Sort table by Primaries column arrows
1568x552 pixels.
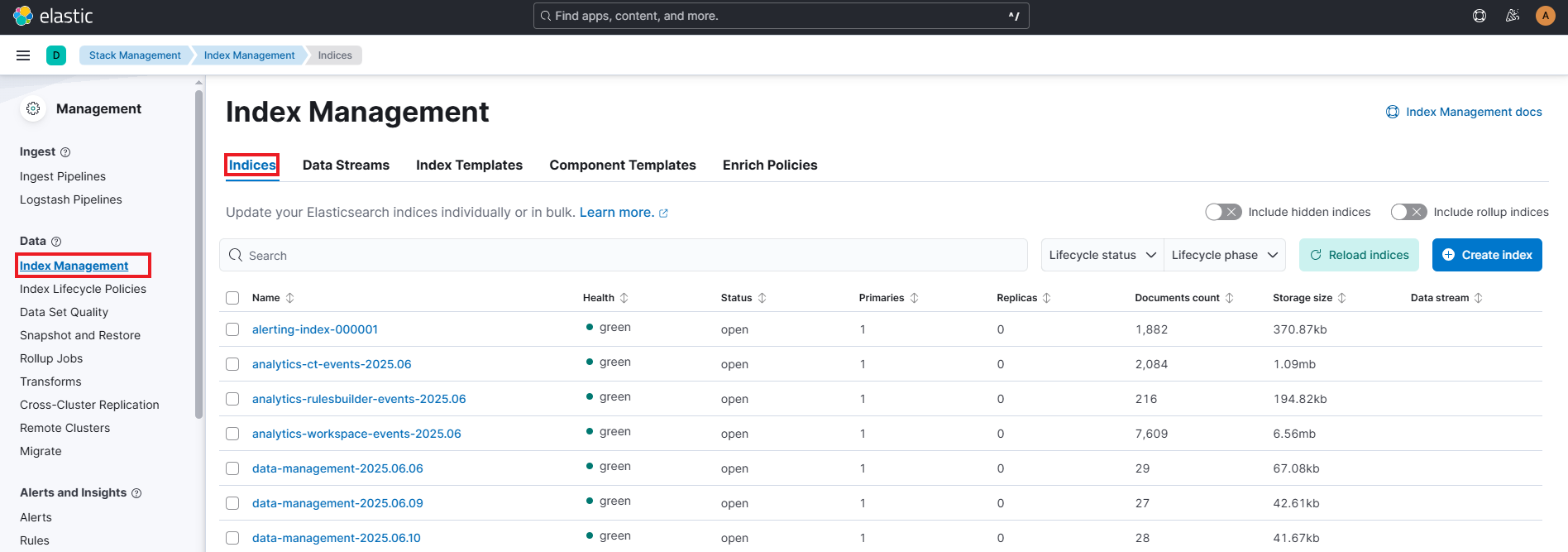[914, 298]
